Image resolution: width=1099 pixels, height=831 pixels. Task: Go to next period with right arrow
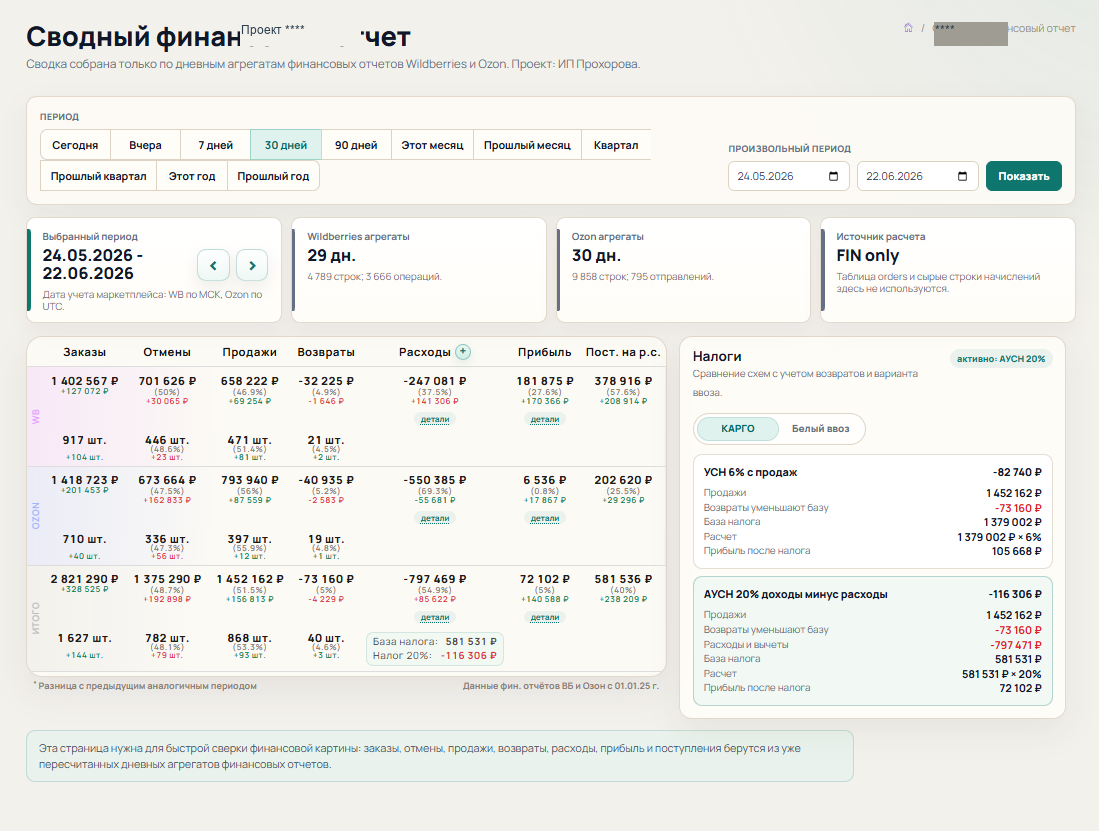[x=252, y=266]
